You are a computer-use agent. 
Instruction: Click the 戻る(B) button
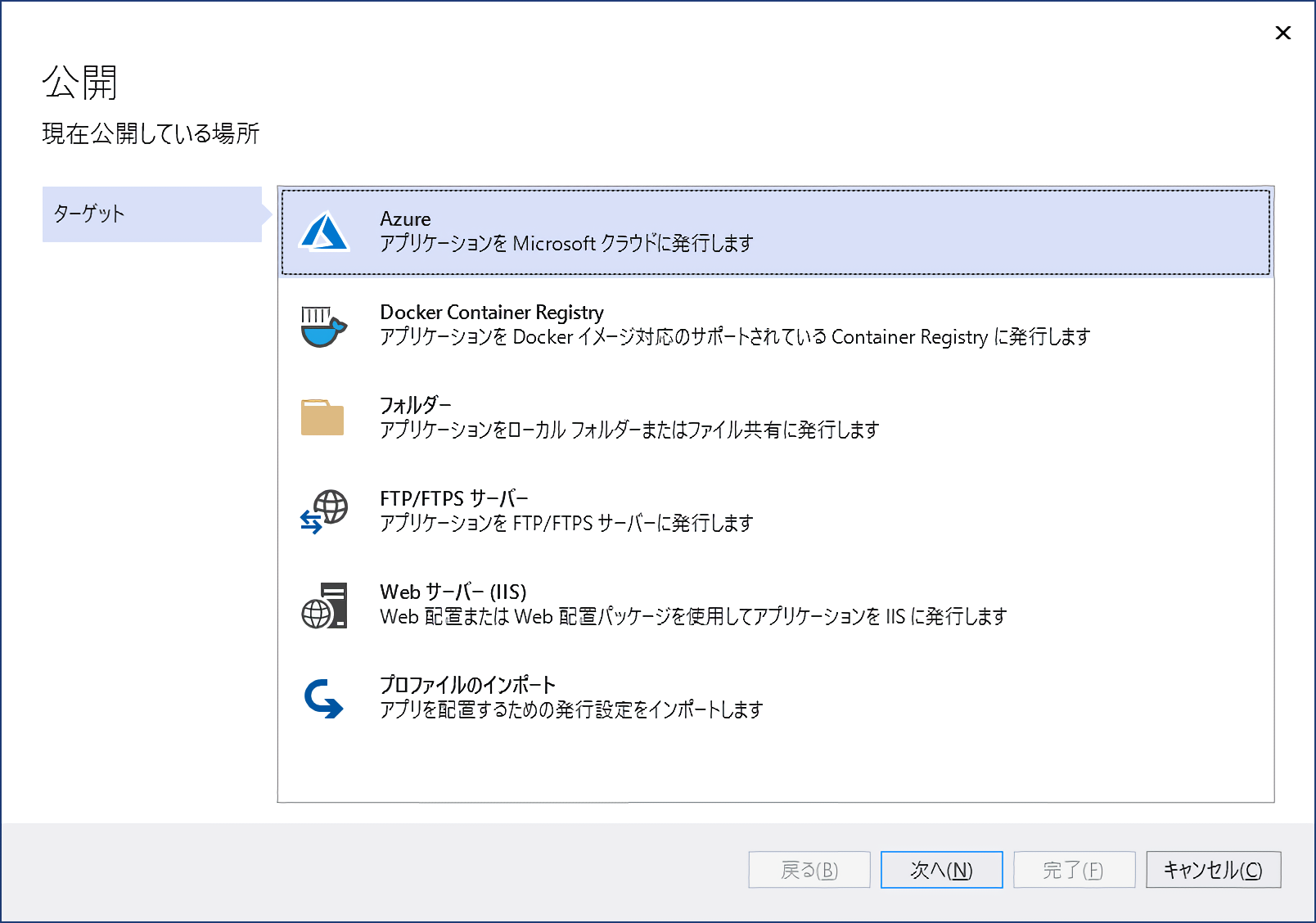pos(809,870)
